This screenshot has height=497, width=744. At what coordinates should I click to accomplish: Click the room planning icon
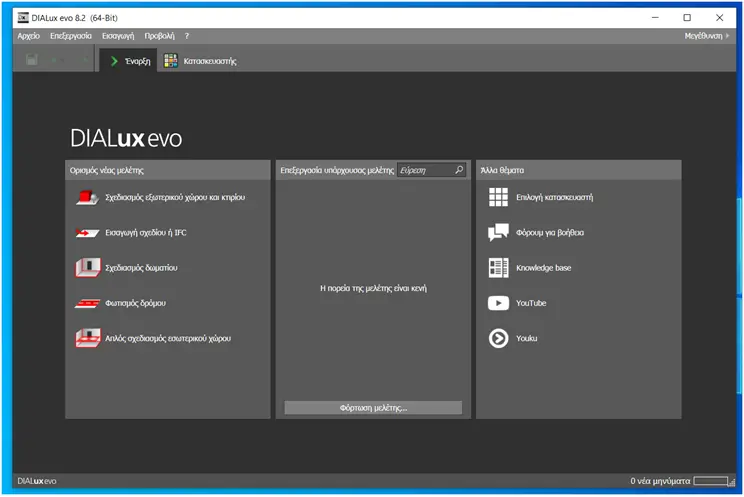(88, 268)
